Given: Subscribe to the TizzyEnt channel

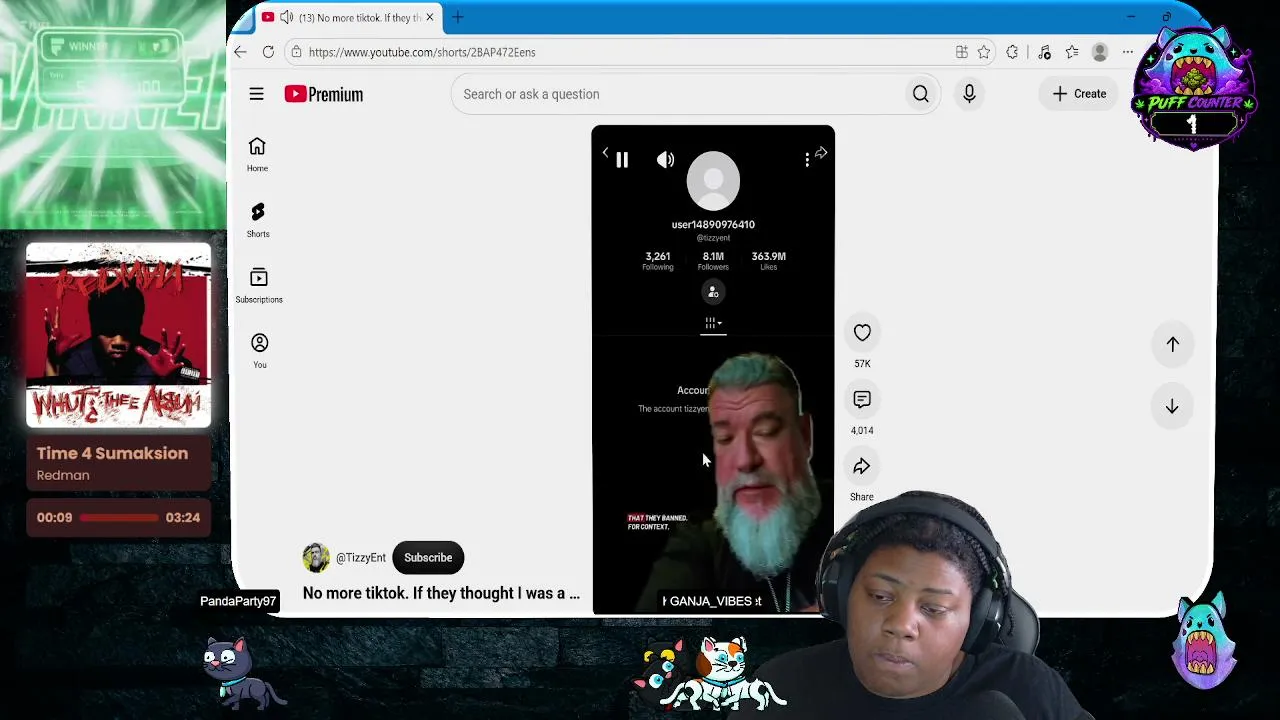Looking at the screenshot, I should point(428,558).
